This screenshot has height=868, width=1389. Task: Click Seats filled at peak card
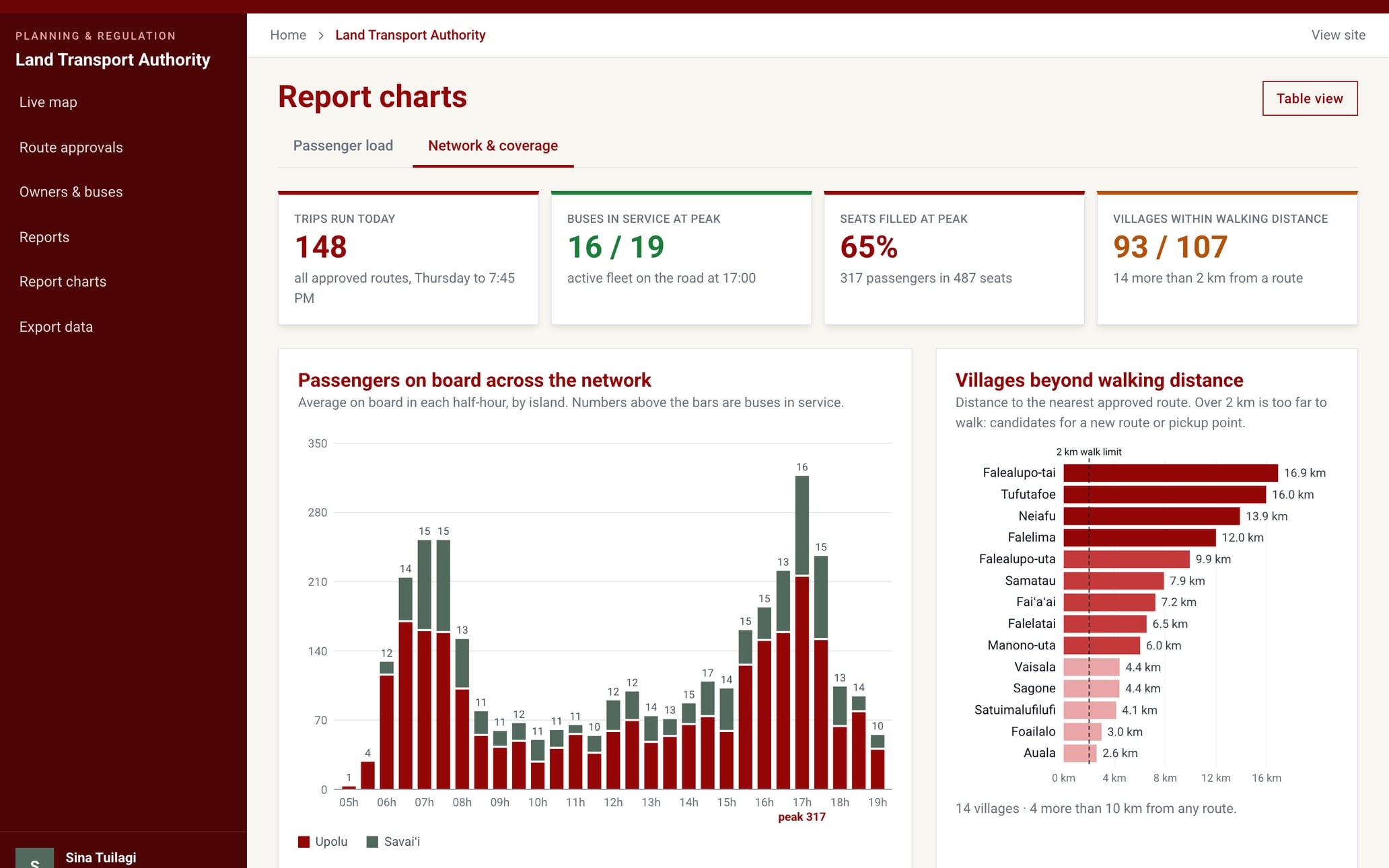954,258
